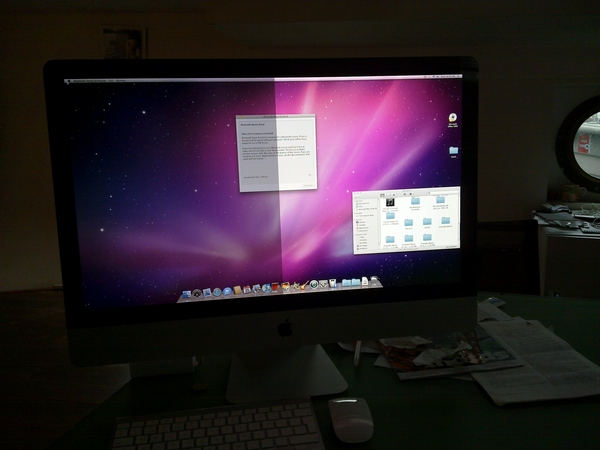Select the music file in Finder window
Image resolution: width=600 pixels, height=450 pixels.
pos(390,202)
